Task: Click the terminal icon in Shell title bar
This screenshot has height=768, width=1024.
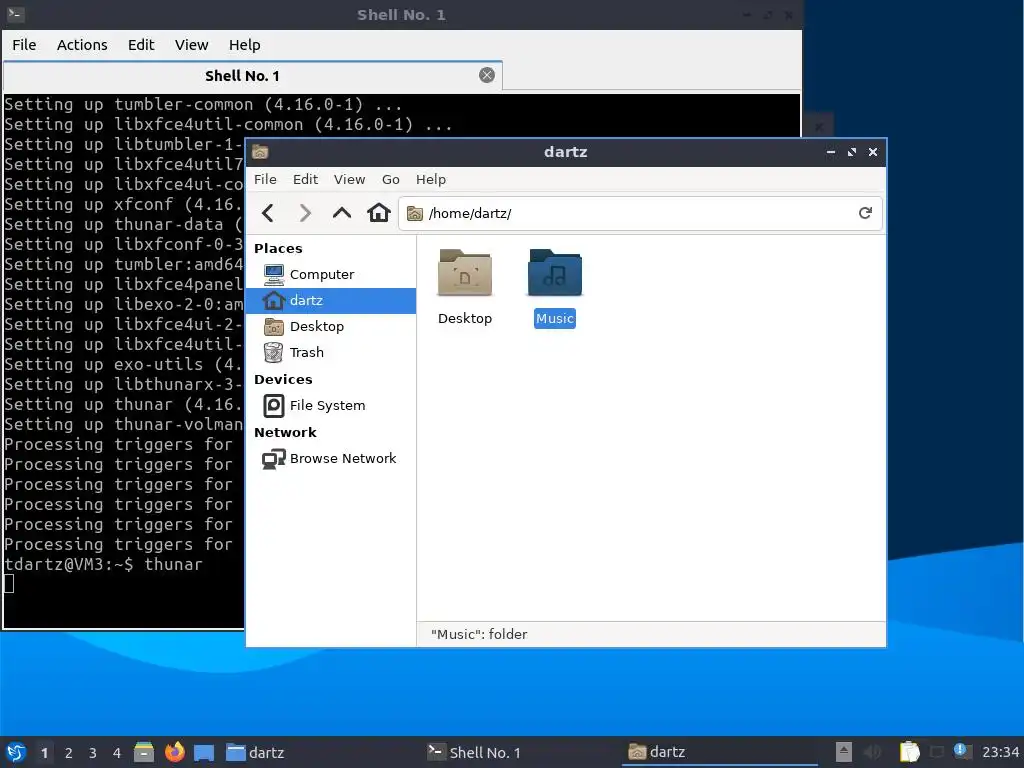Action: pos(16,14)
